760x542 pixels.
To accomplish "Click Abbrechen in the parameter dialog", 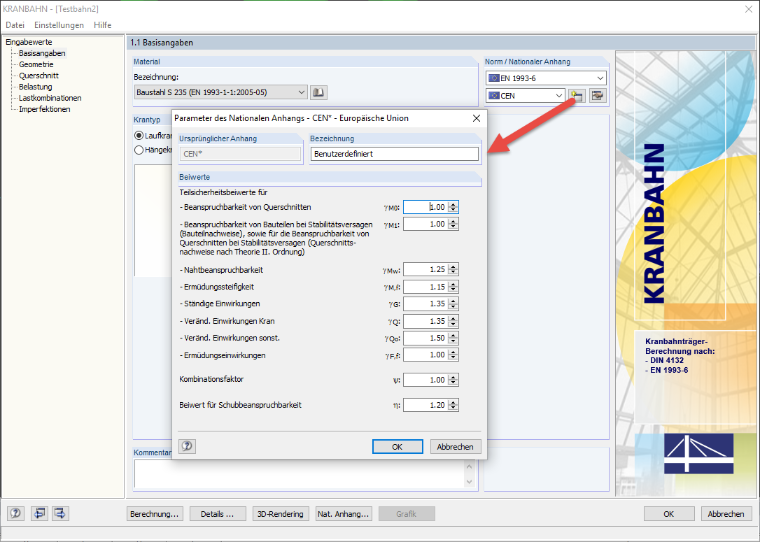I will [x=455, y=446].
